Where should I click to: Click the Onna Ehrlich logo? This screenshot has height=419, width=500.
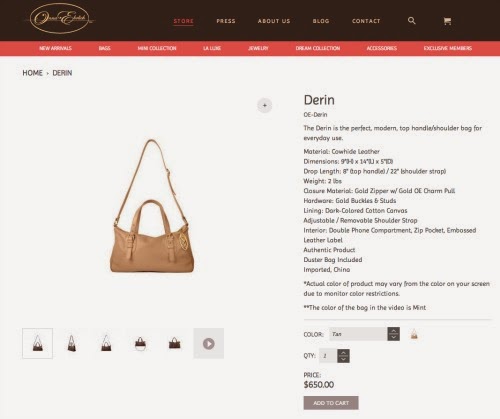pos(60,18)
